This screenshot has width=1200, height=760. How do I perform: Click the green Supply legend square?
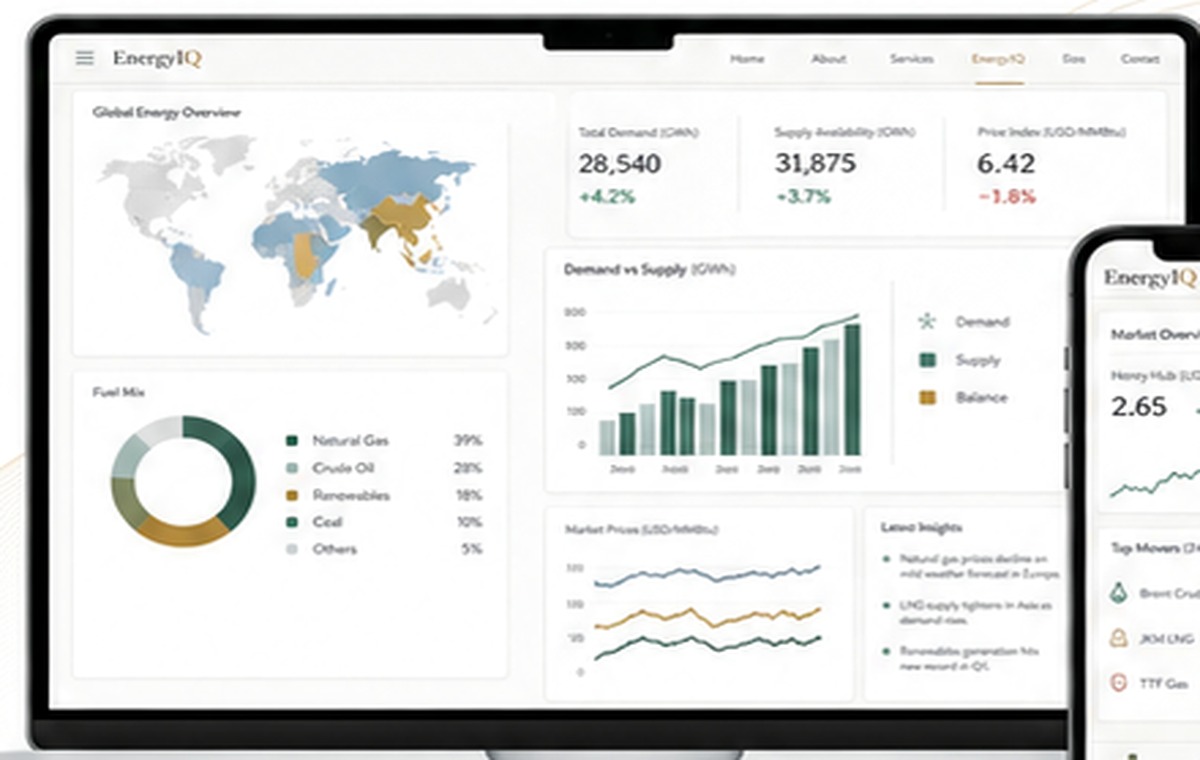(928, 360)
